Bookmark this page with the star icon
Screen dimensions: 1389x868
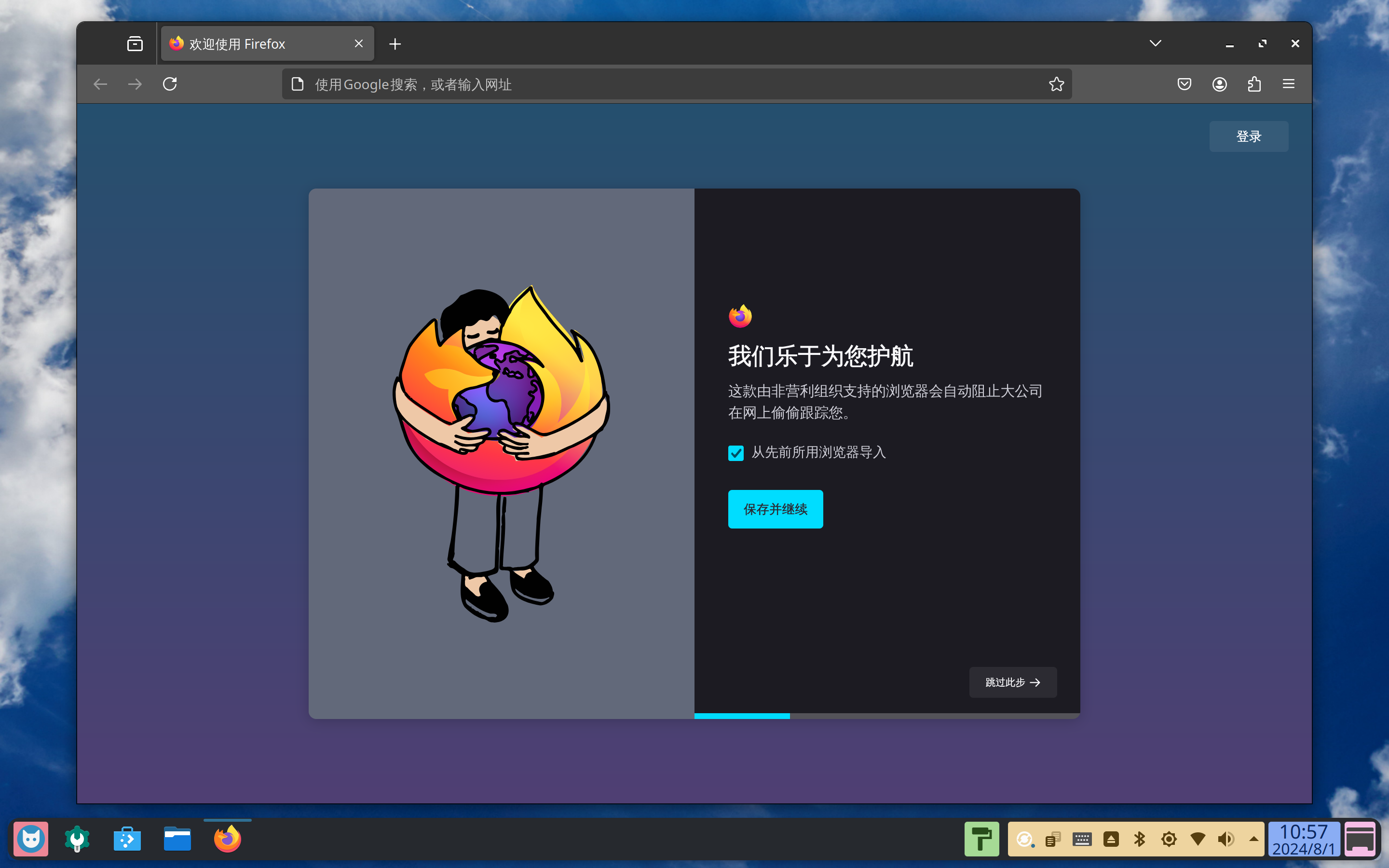pos(1056,84)
